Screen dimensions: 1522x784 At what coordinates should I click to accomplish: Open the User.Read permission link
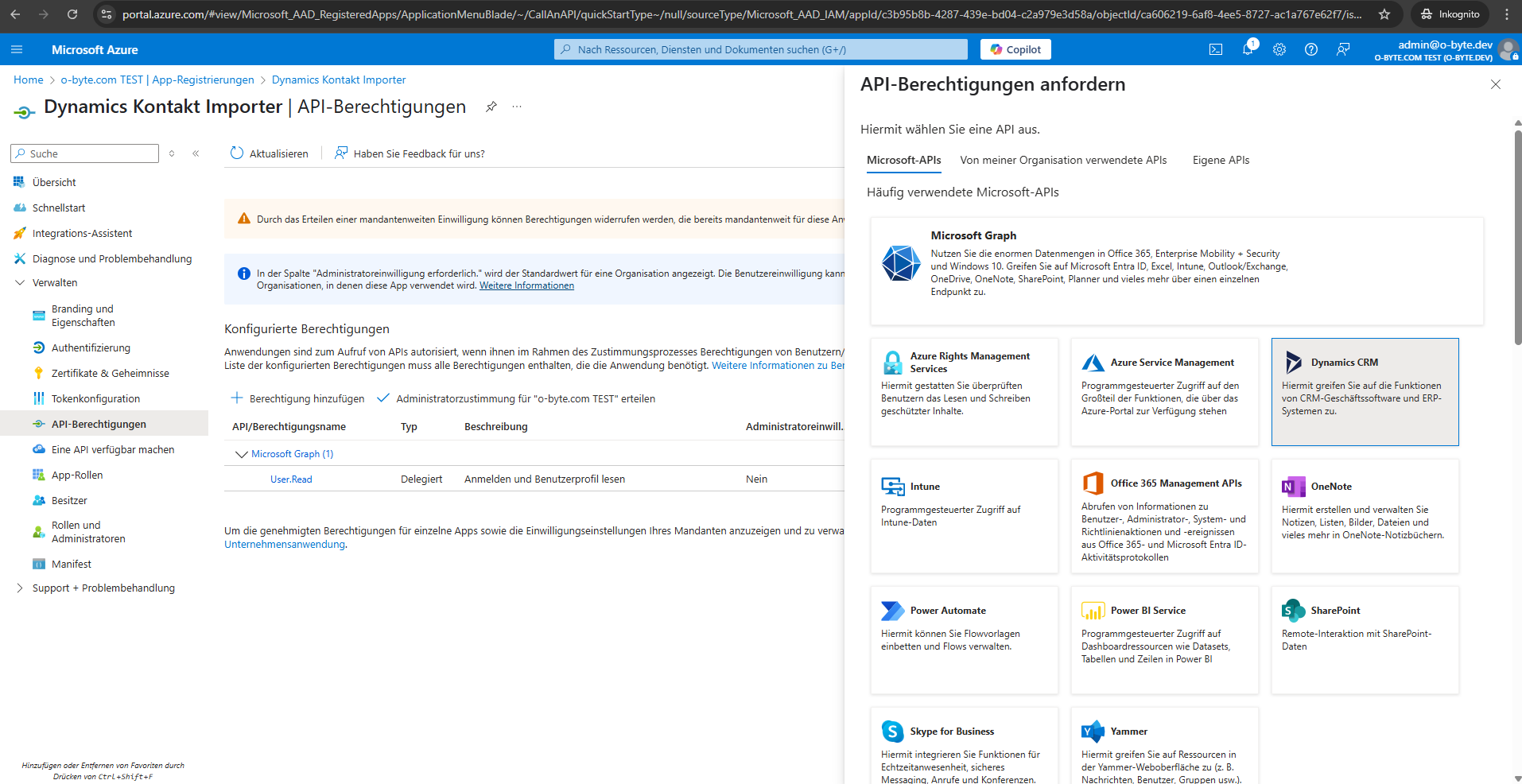click(291, 479)
